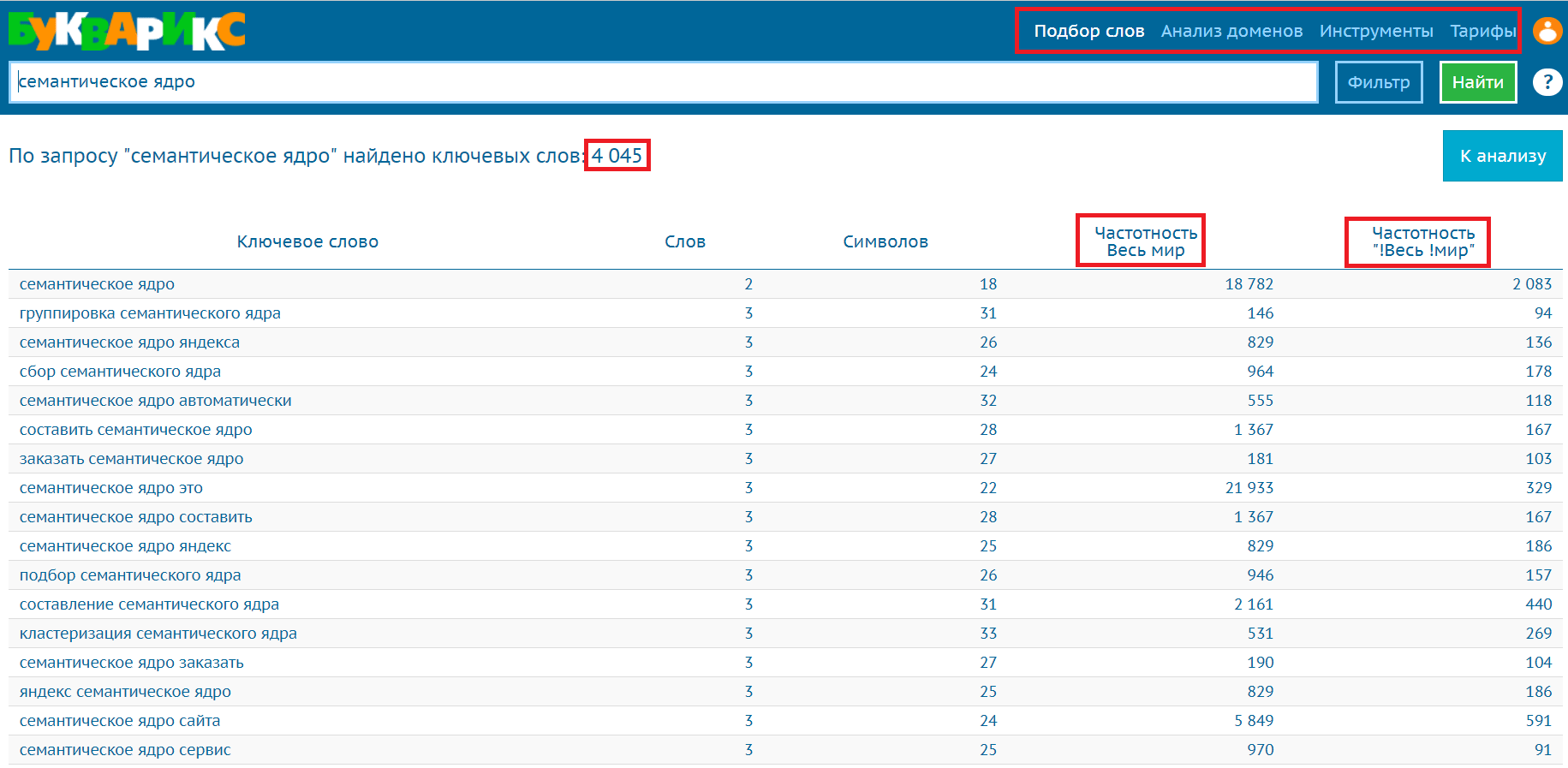The image size is (1568, 768).
Task: Click frequency value 21 933
Action: tap(1249, 488)
